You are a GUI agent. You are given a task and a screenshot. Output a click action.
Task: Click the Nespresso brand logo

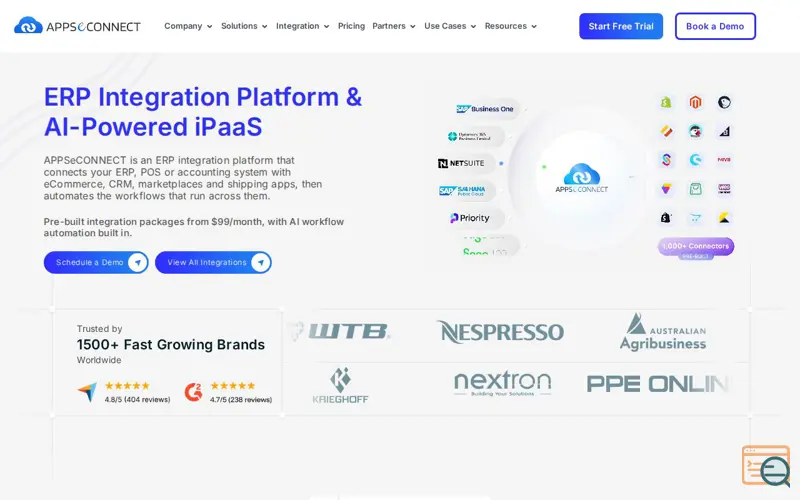500,332
